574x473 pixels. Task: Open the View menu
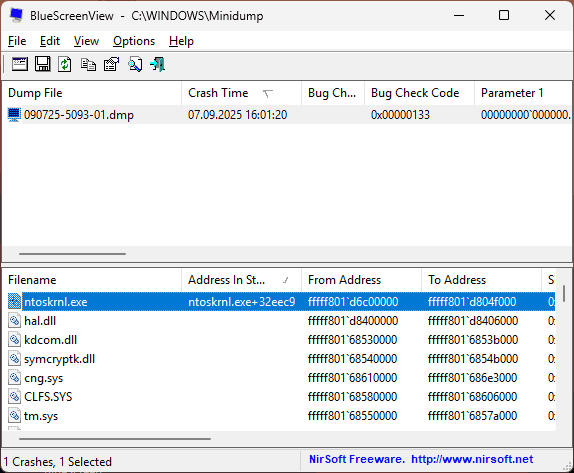(x=86, y=41)
